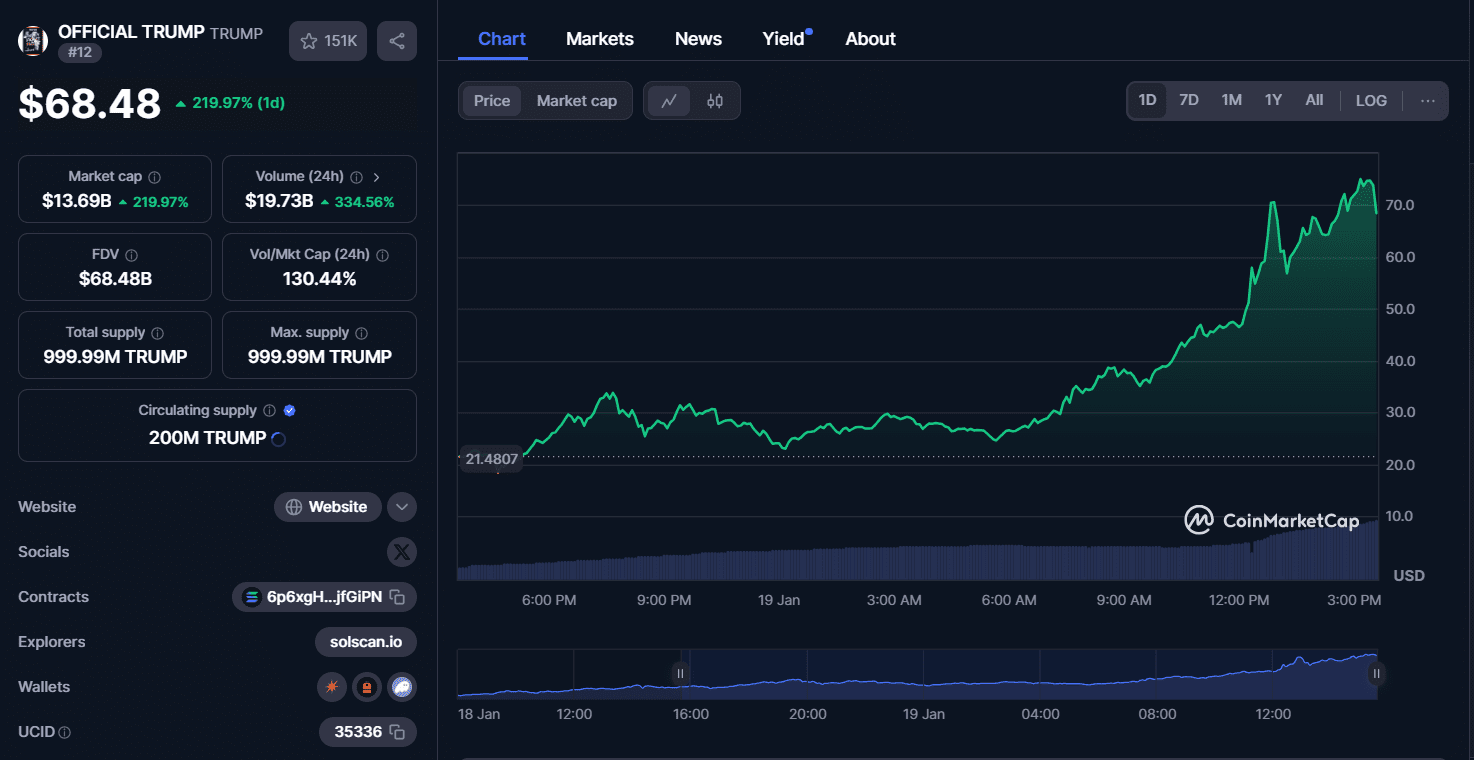The image size is (1474, 760).
Task: Click the 6p6xgH...jfGiPN contract address
Action: point(324,597)
